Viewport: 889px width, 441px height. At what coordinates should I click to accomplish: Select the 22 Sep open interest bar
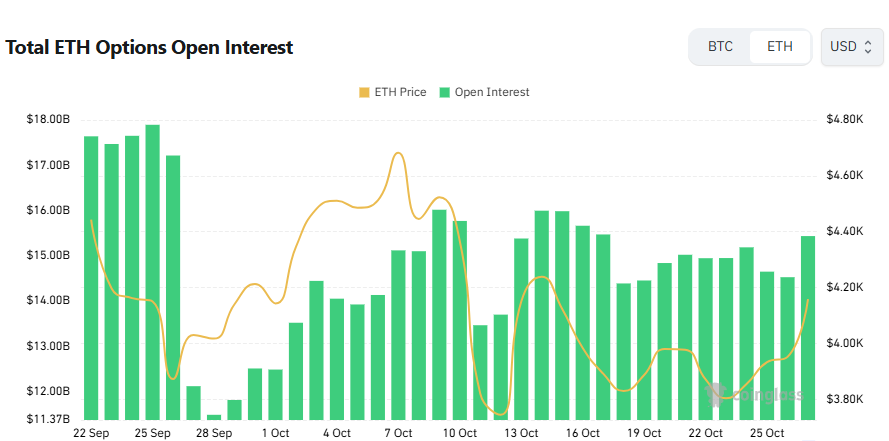coord(91,278)
